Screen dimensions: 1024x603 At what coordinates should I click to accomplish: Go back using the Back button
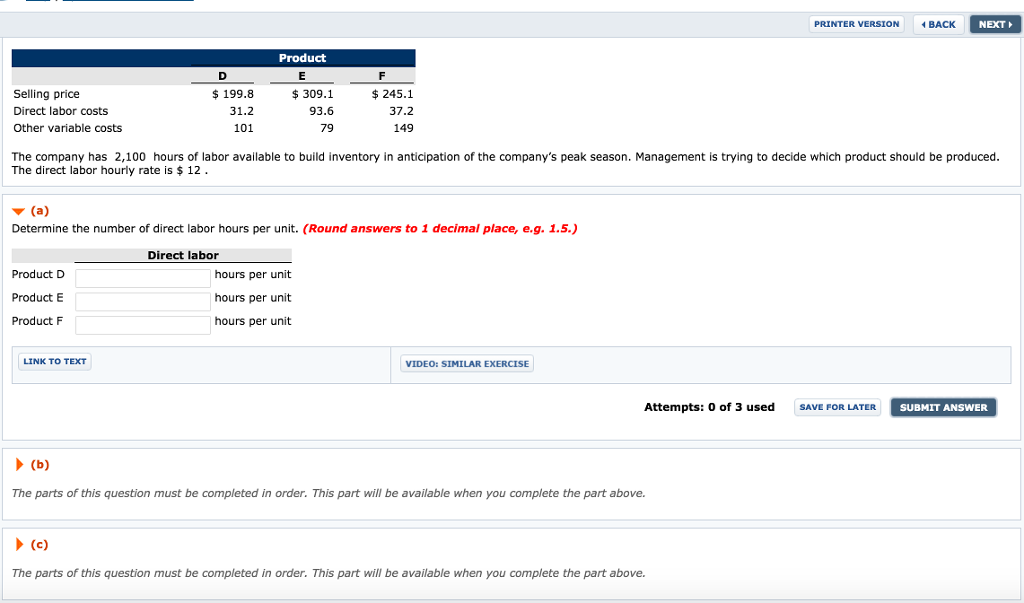938,24
